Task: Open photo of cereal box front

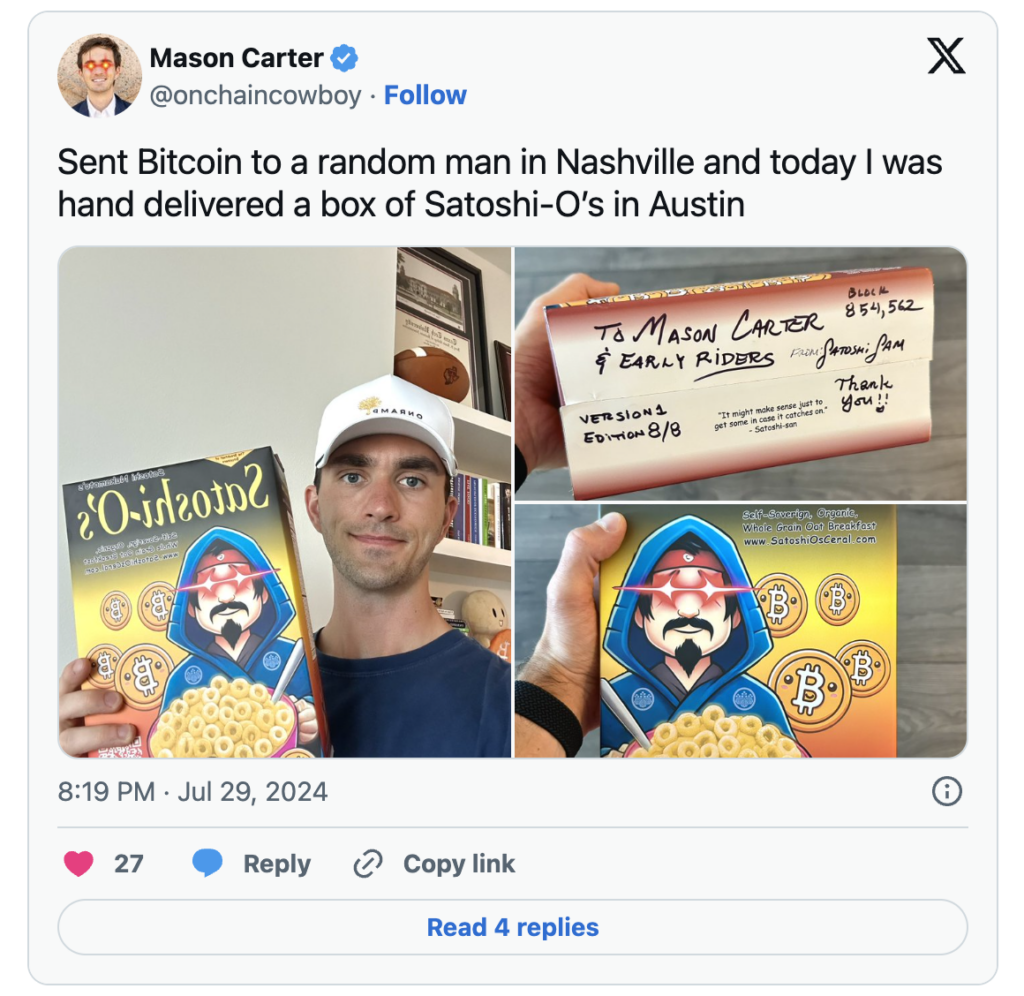Action: (741, 631)
